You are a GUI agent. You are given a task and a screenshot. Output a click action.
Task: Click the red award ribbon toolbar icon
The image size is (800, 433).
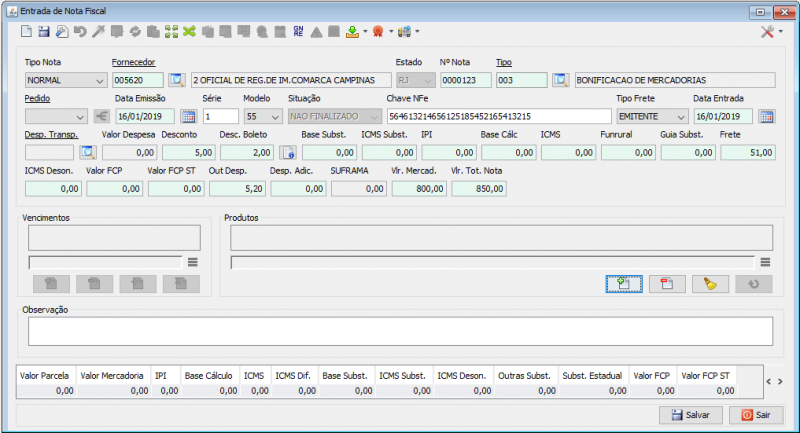(378, 32)
